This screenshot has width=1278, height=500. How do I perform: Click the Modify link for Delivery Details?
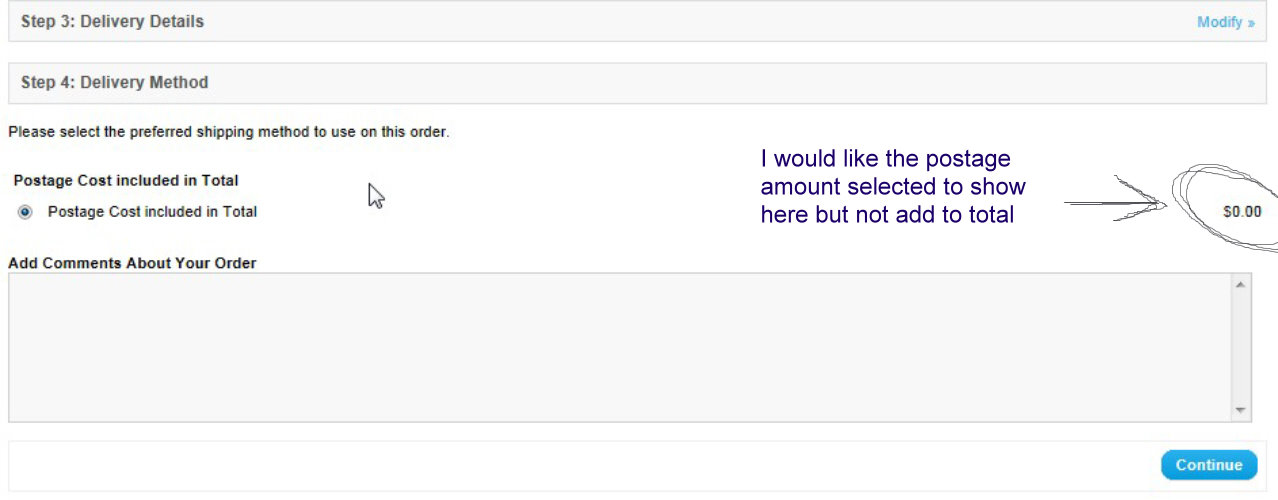pyautogui.click(x=1219, y=22)
